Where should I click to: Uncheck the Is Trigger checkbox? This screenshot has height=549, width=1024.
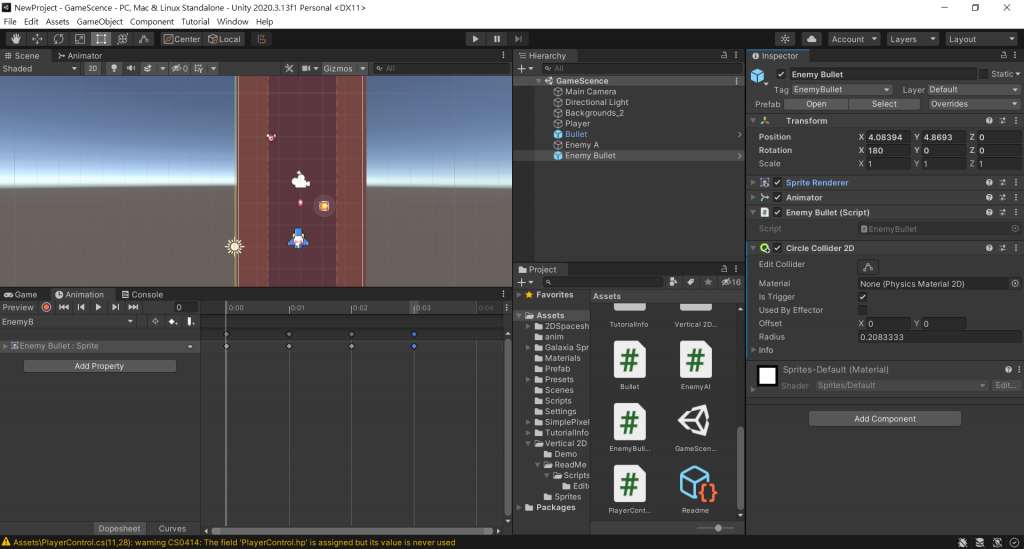(x=863, y=297)
